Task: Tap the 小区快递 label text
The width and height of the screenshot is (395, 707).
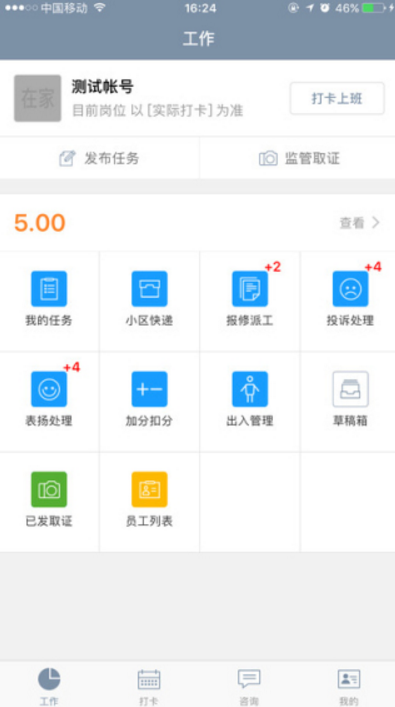Action: pyautogui.click(x=149, y=321)
